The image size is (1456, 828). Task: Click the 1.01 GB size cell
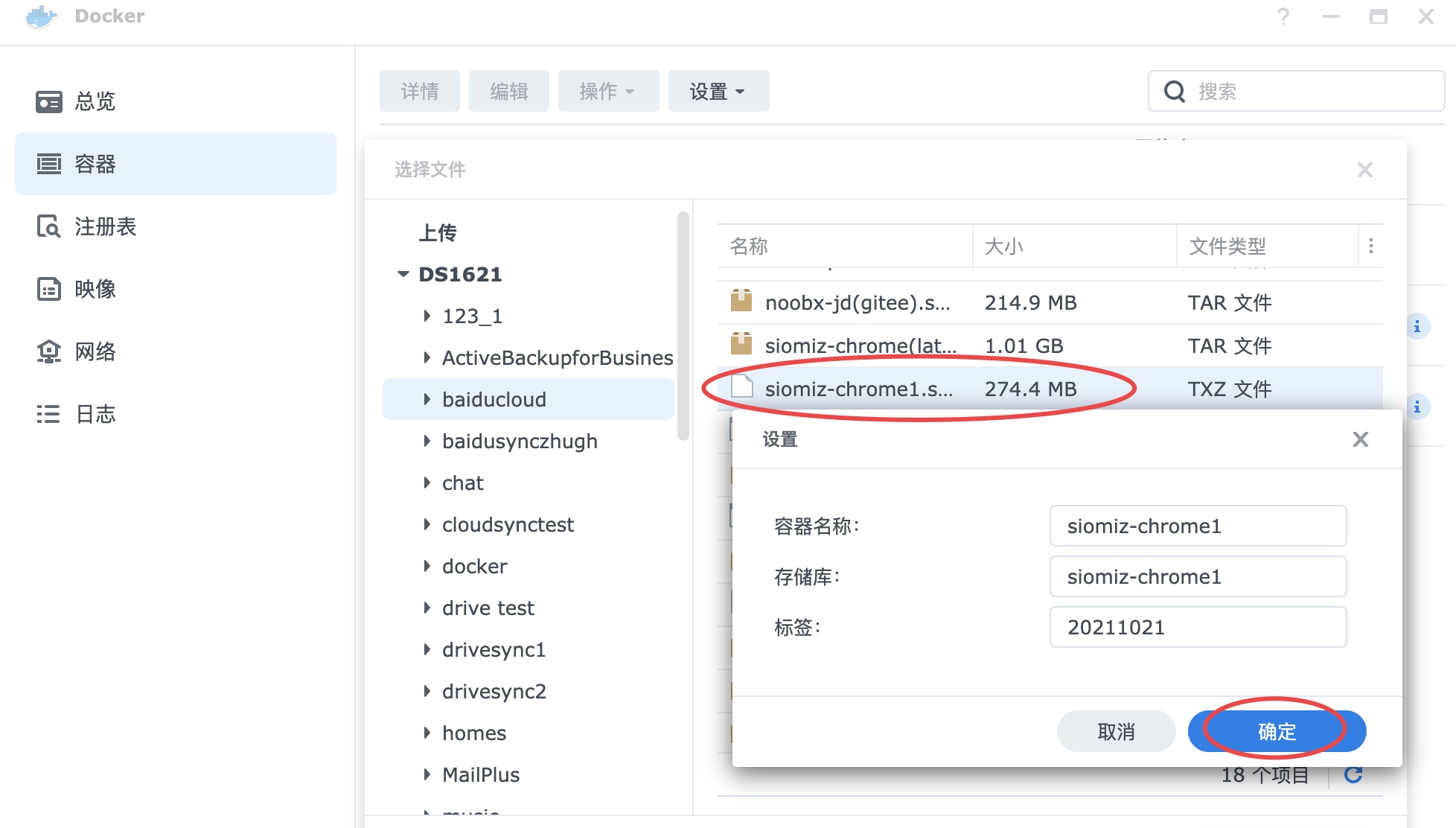pos(1024,345)
